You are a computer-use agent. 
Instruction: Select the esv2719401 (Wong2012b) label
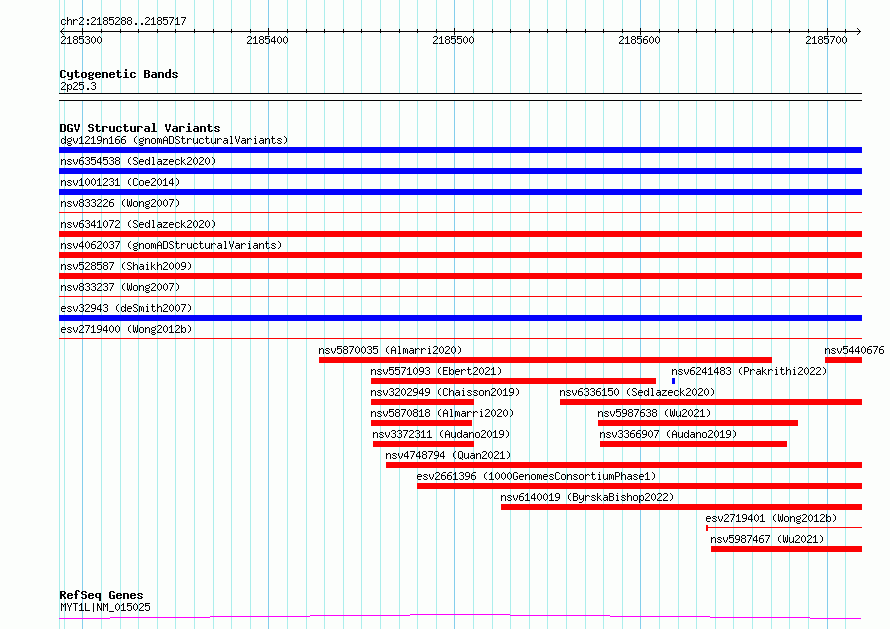click(771, 518)
